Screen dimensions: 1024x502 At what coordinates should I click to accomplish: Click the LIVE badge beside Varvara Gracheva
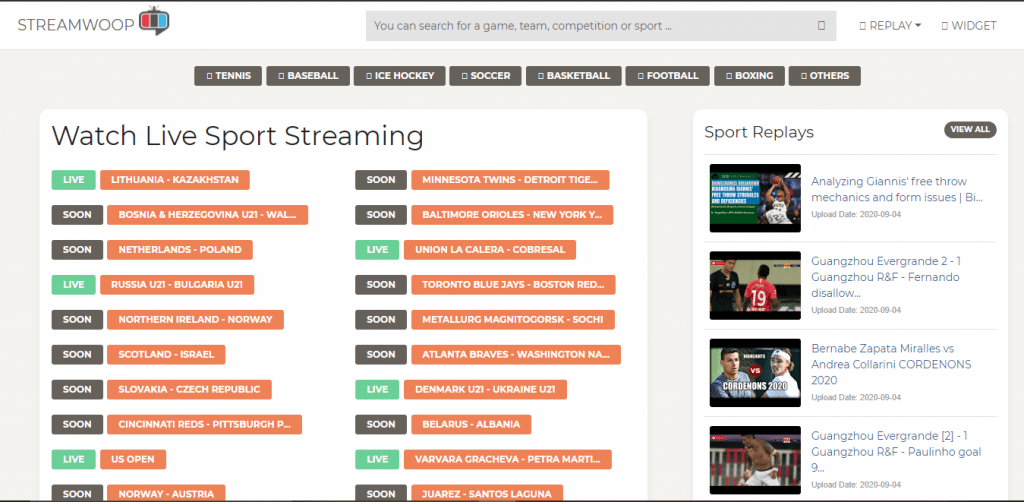[377, 460]
